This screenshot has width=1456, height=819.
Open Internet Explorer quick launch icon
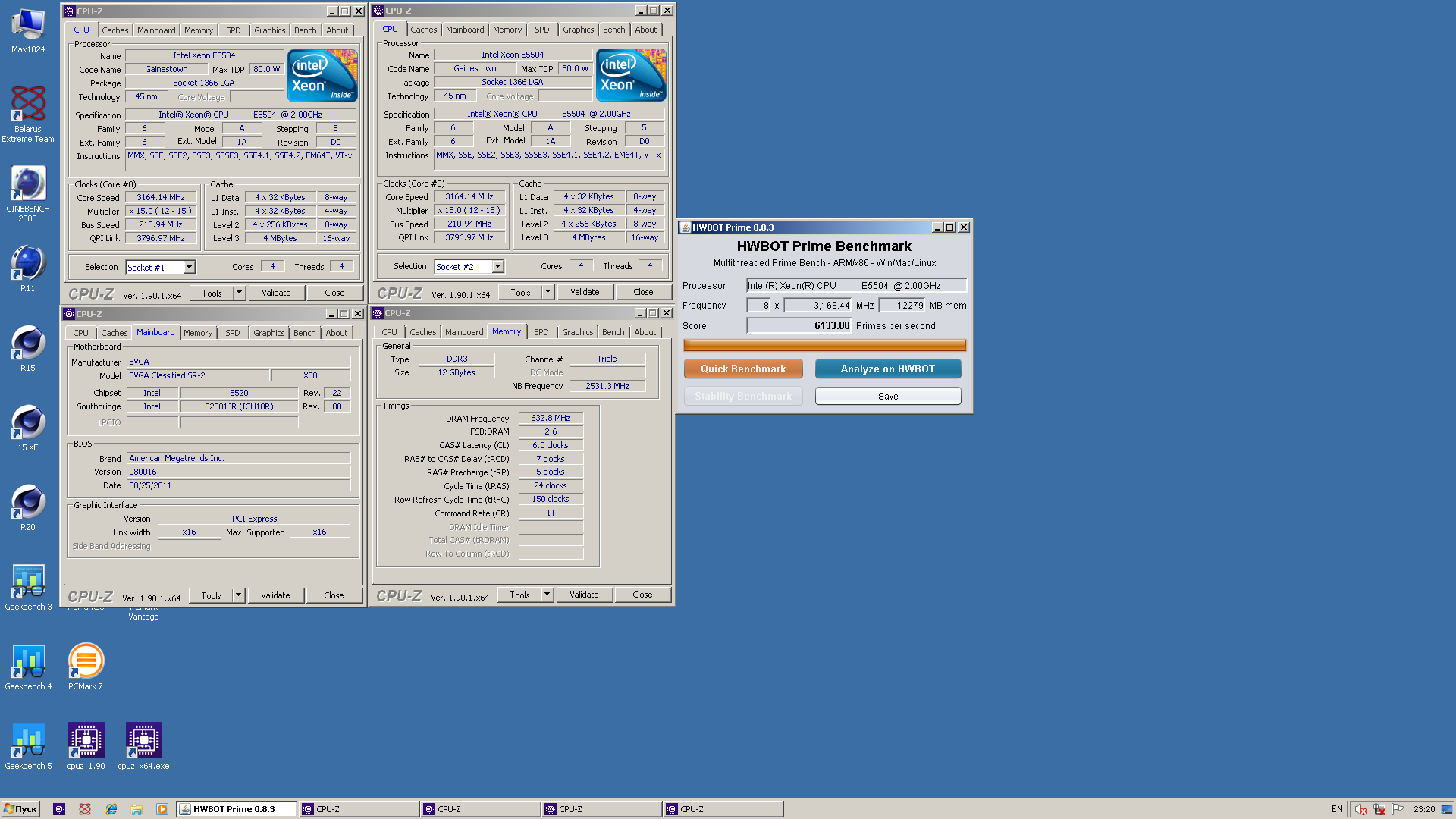(111, 809)
